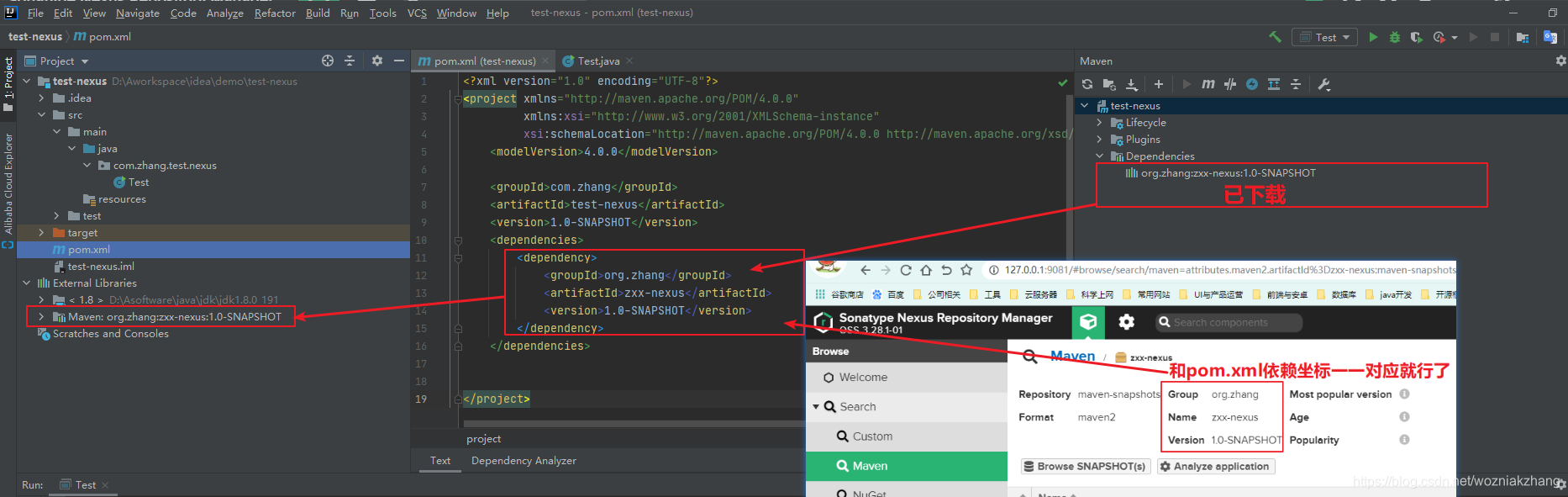The width and height of the screenshot is (1568, 497).
Task: Click the Nexus Search components field
Action: [1229, 322]
